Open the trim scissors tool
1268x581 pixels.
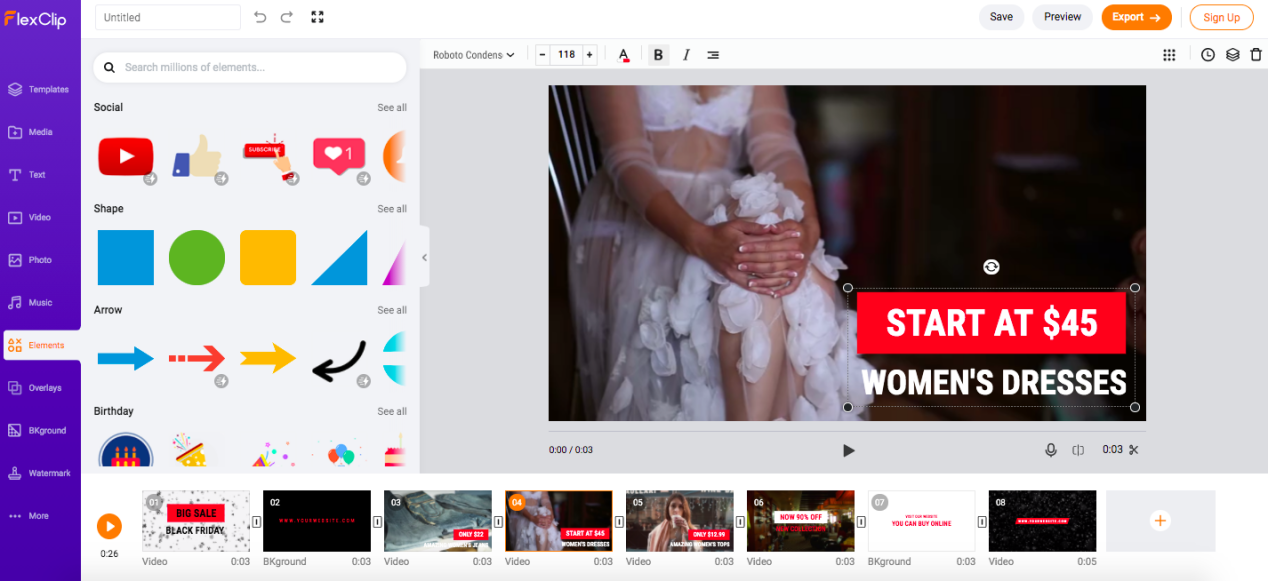coord(1134,450)
